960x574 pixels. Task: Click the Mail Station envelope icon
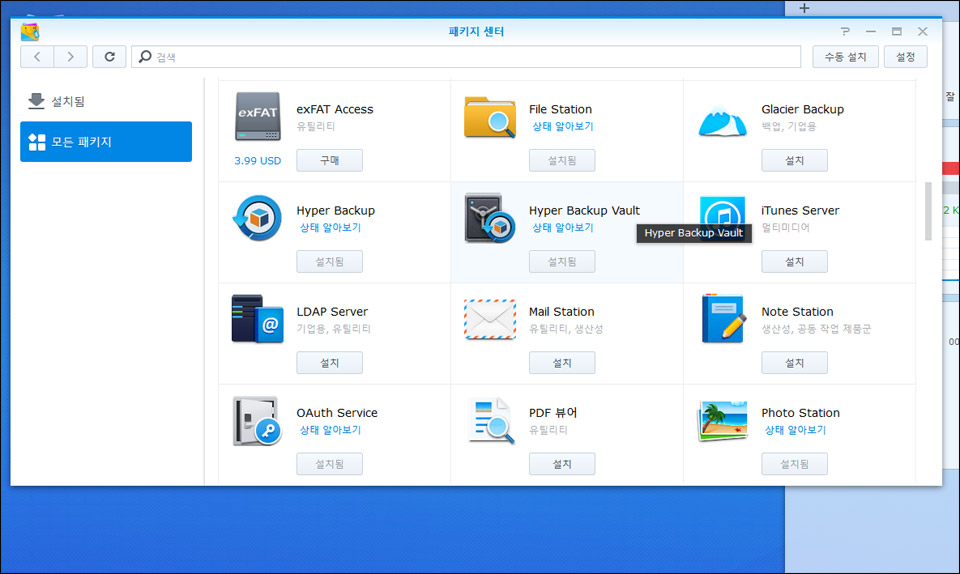tap(490, 319)
